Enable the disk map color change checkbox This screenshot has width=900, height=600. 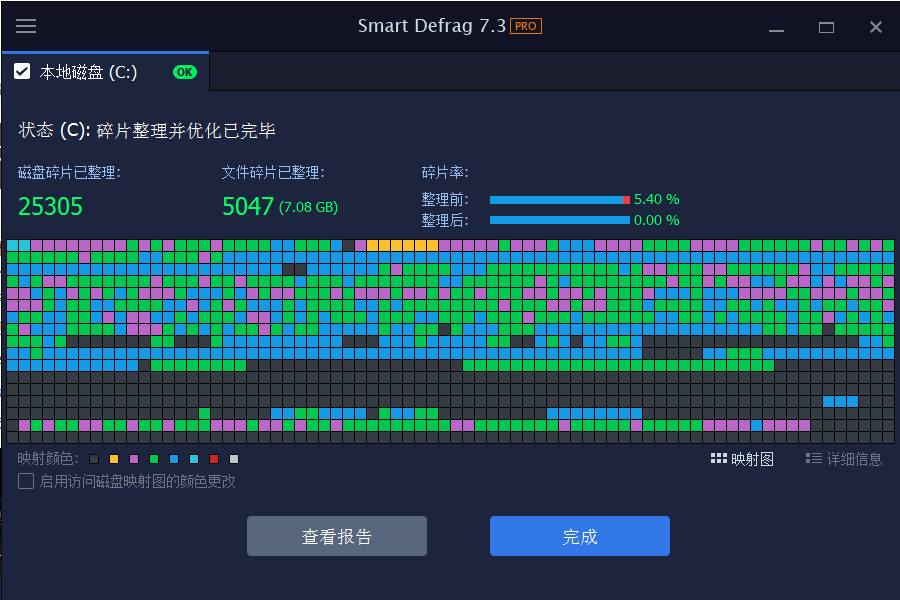click(24, 482)
